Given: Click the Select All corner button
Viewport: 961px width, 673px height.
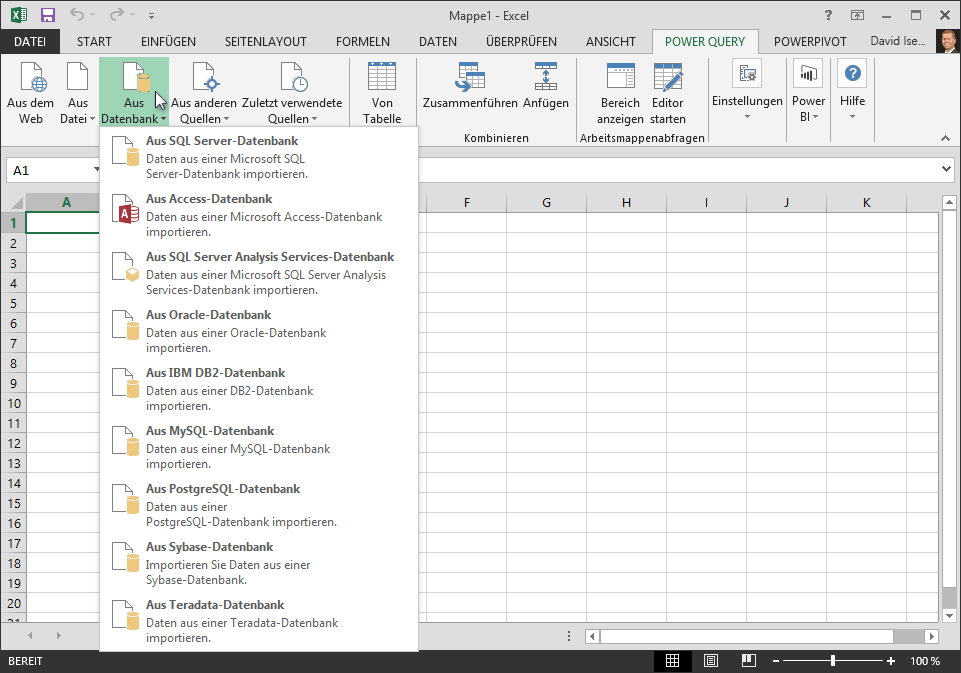Looking at the screenshot, I should (x=13, y=202).
